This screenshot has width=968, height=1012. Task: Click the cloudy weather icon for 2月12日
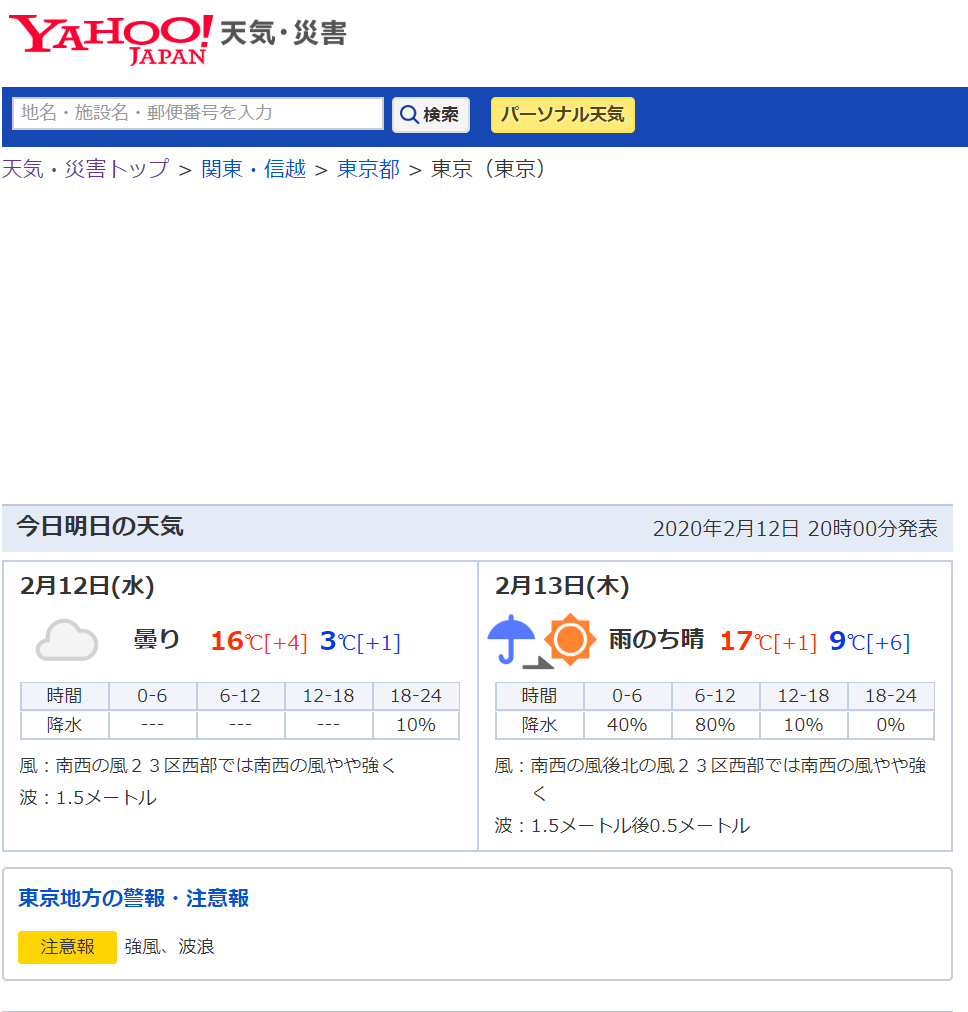[67, 640]
